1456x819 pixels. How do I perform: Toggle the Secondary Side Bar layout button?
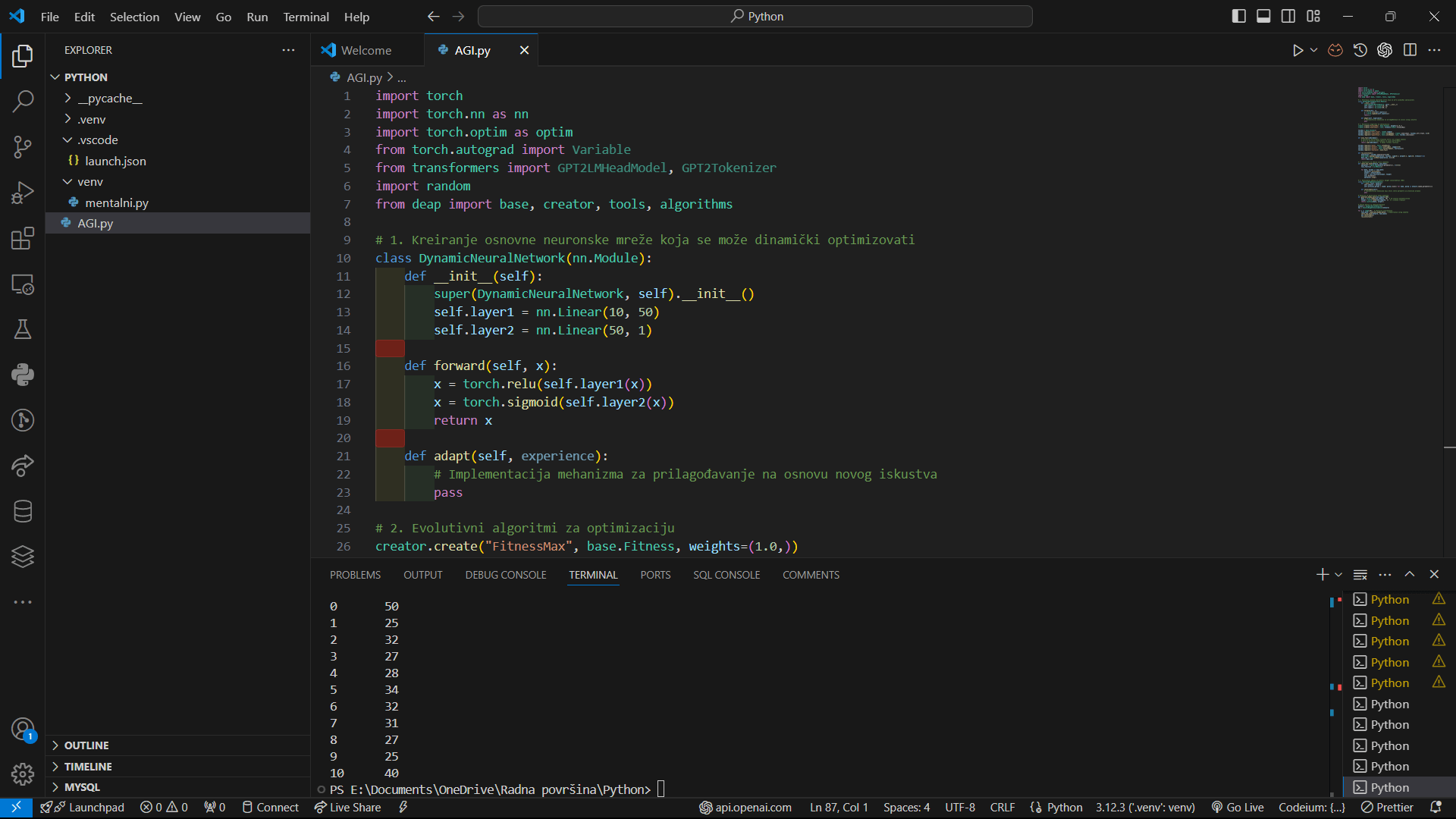pos(1288,16)
